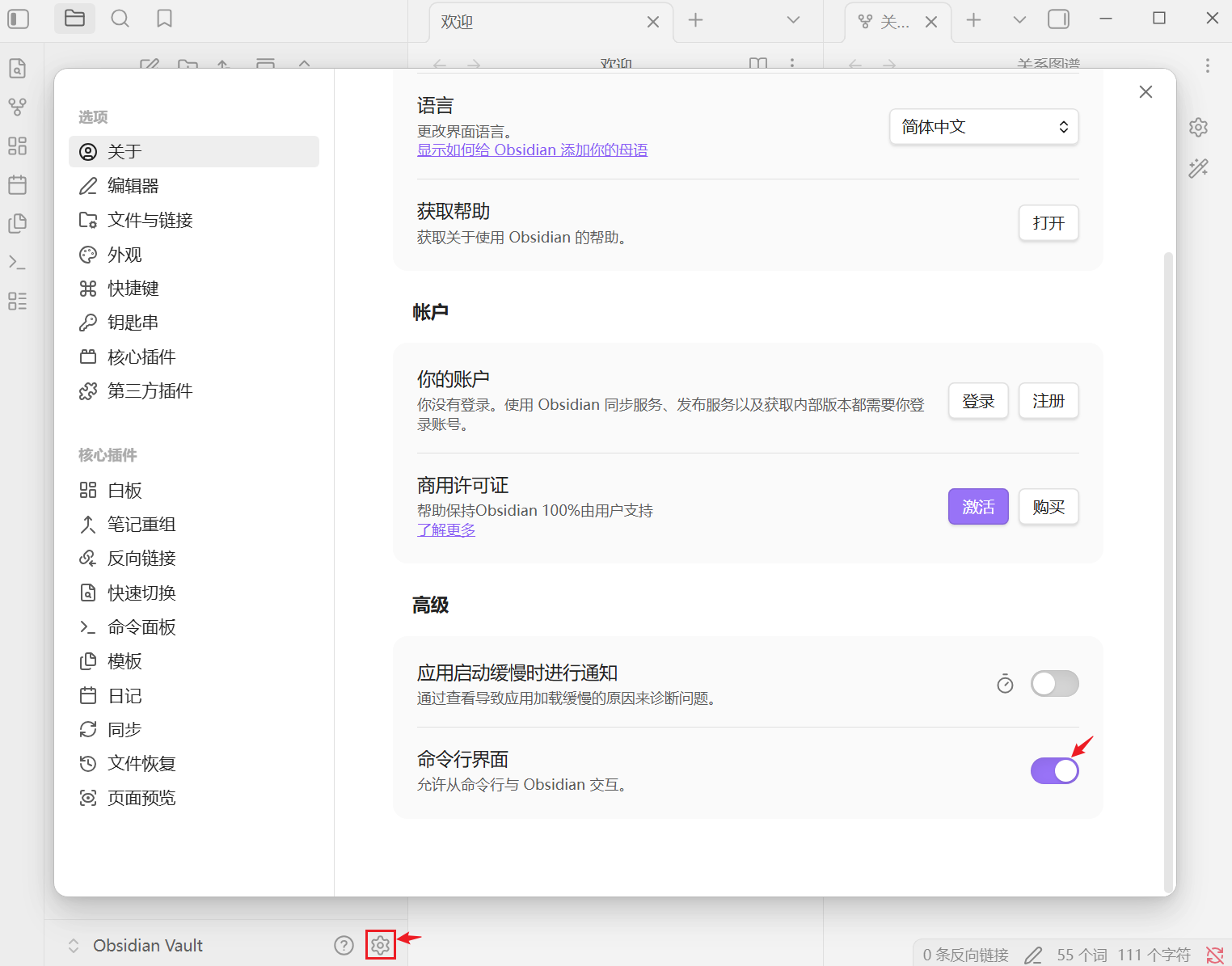1232x966 pixels.
Task: Close the graph view tab
Action: [931, 23]
